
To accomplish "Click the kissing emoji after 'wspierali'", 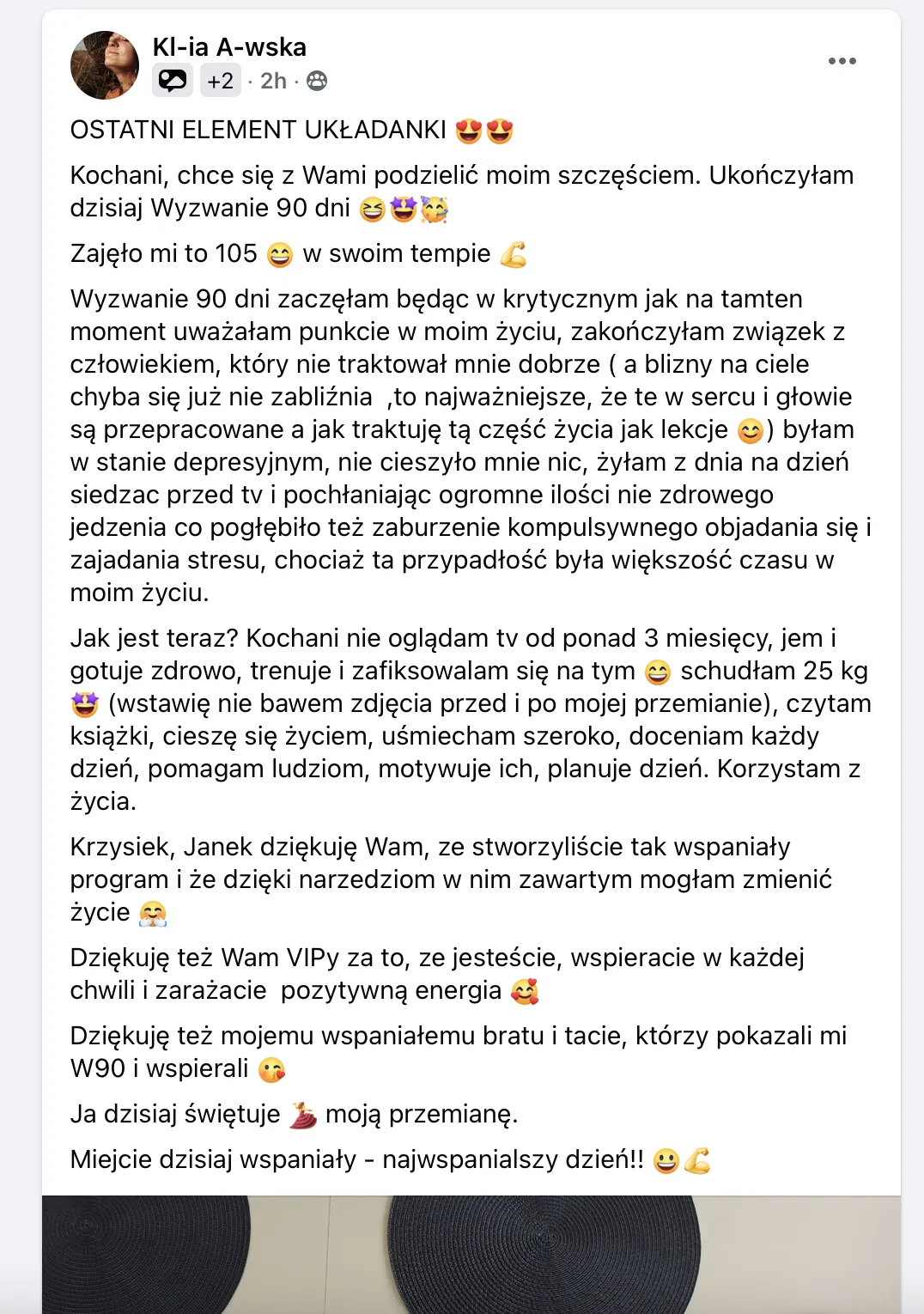I will click(271, 1069).
